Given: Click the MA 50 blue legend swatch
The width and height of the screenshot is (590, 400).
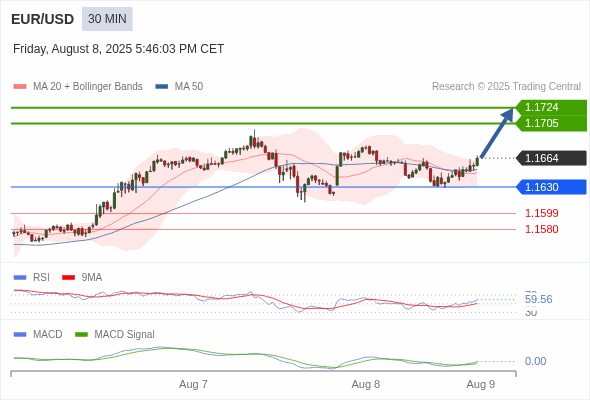Looking at the screenshot, I should click(x=162, y=87).
